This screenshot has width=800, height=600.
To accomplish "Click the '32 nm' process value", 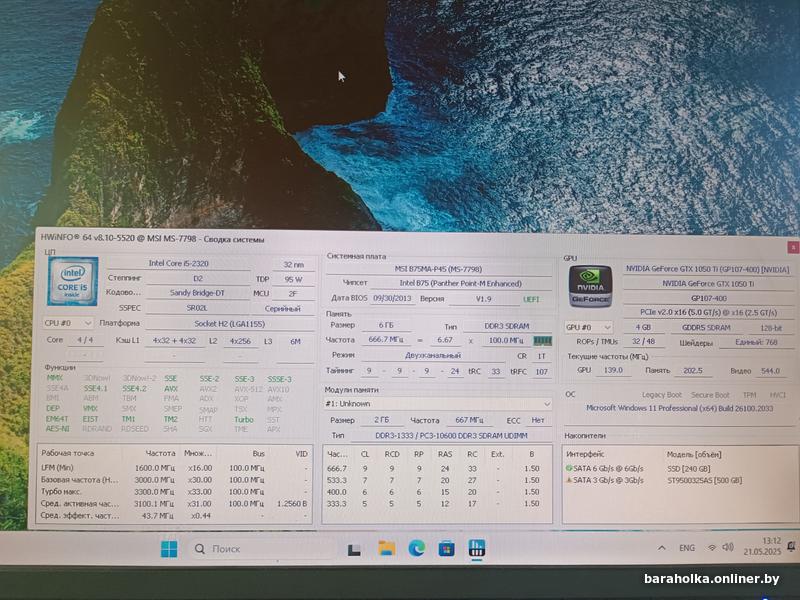I will [293, 264].
